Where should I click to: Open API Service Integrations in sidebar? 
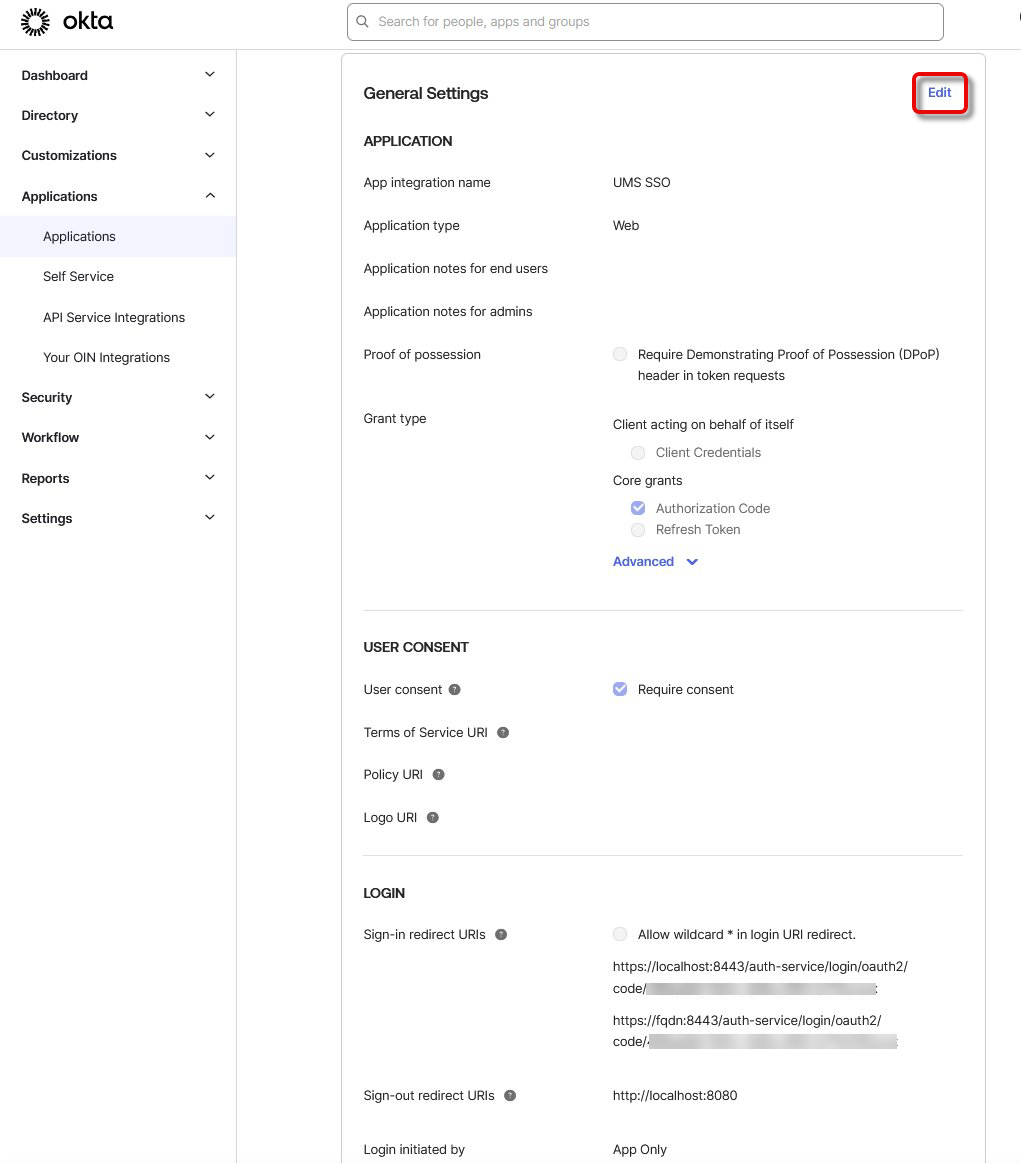pyautogui.click(x=114, y=318)
